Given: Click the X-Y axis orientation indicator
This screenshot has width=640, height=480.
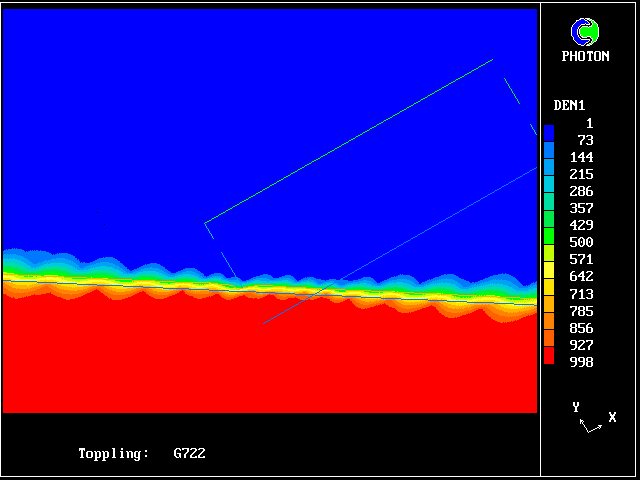Looking at the screenshot, I should pyautogui.click(x=592, y=419).
